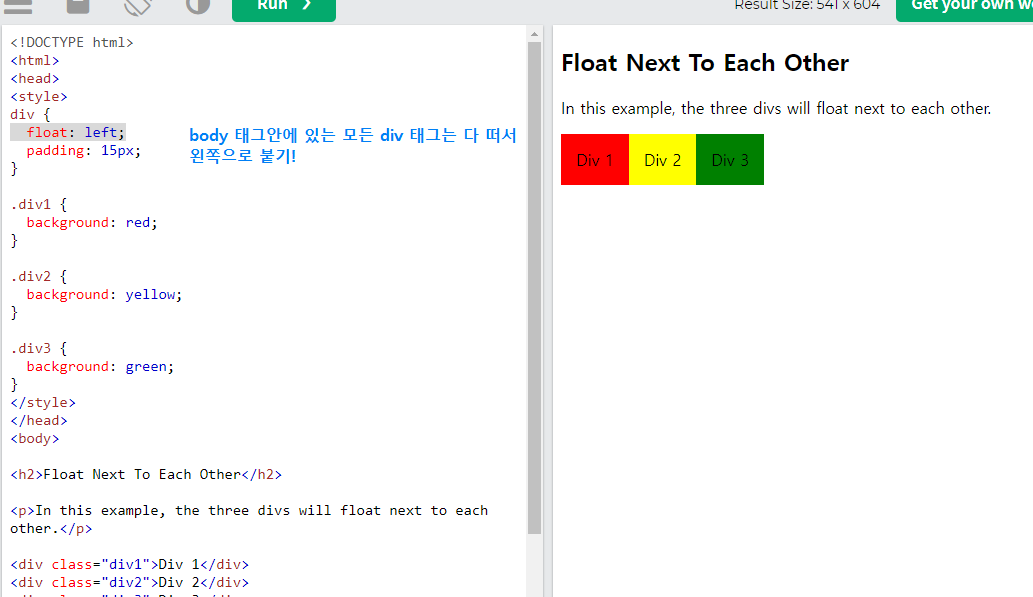Click the yellow Div 2 box

pos(662,159)
